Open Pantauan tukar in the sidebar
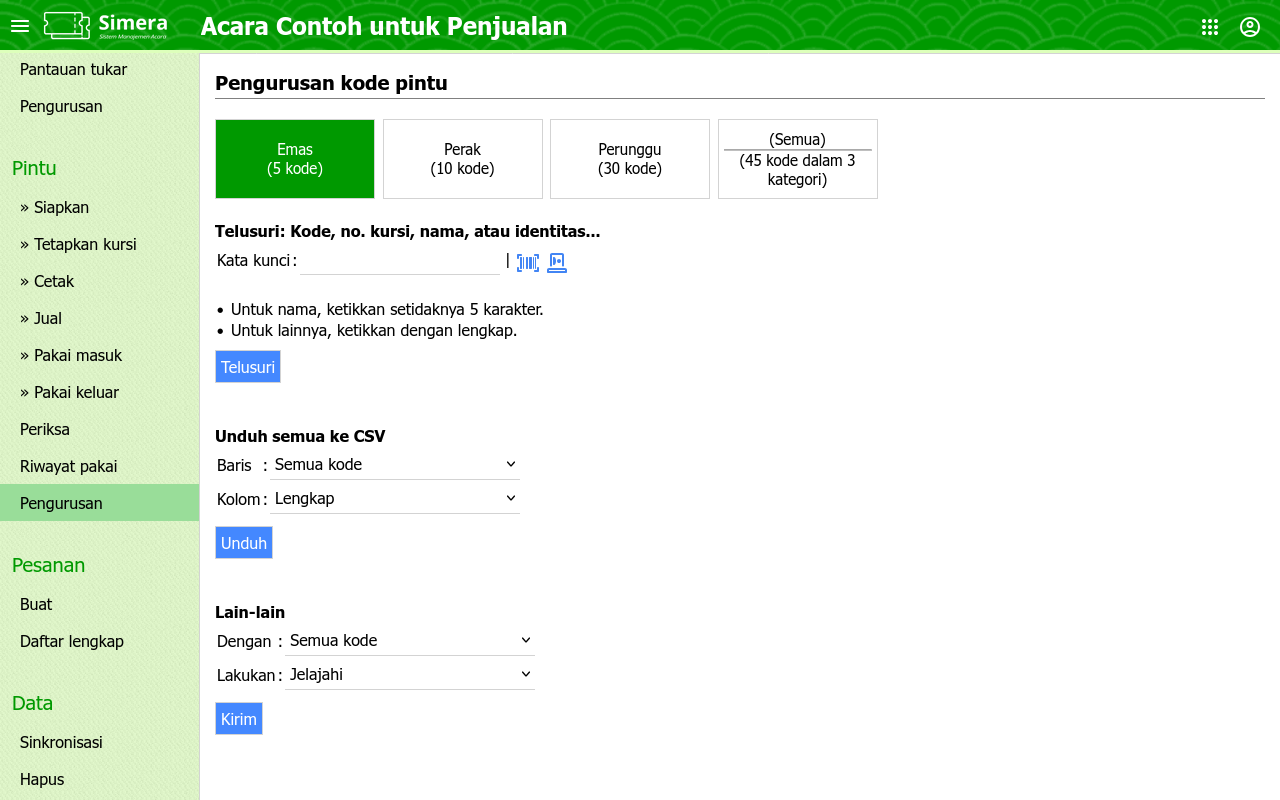1280x800 pixels. [x=100, y=70]
